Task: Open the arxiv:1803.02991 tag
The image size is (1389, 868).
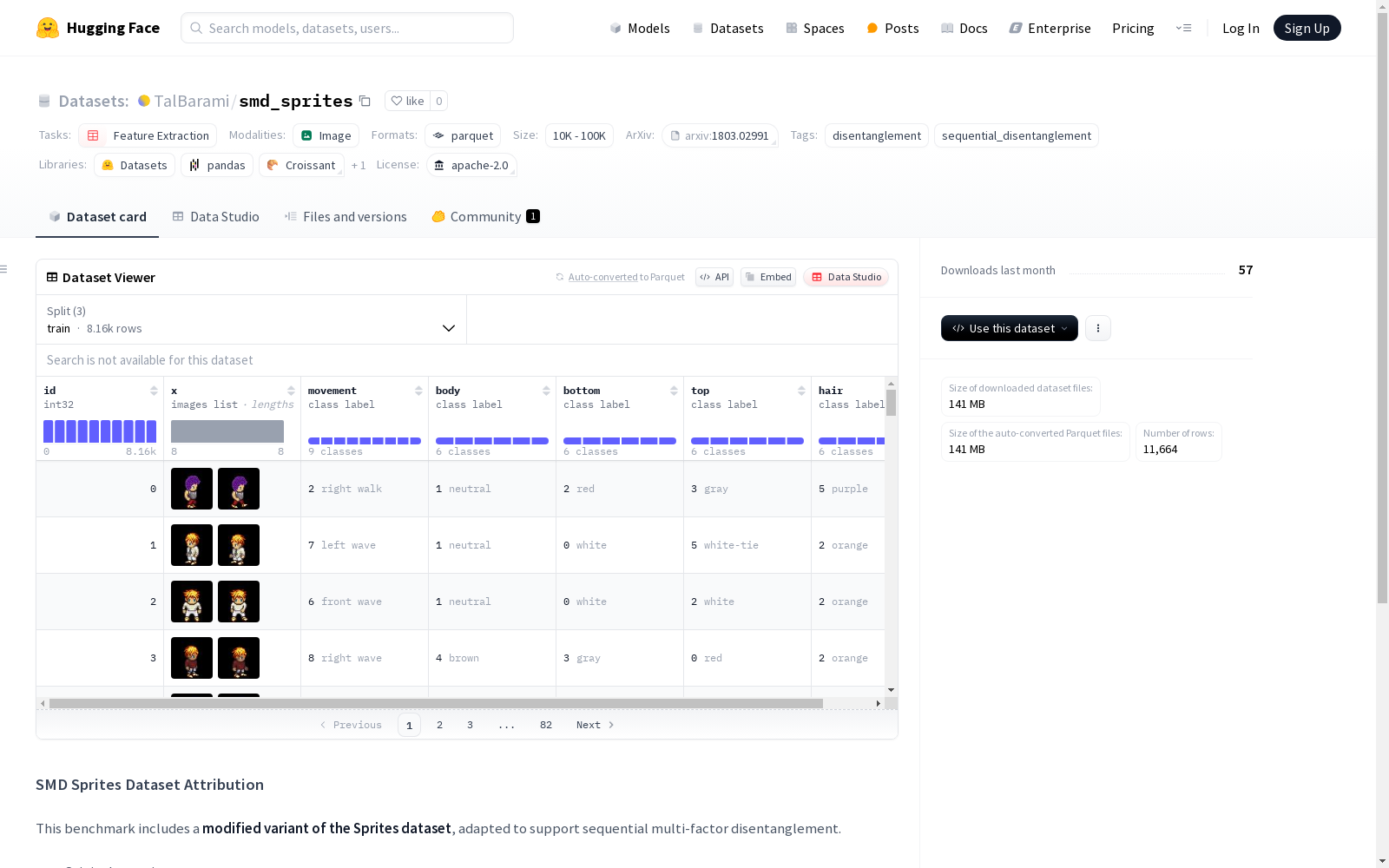Action: (x=720, y=135)
